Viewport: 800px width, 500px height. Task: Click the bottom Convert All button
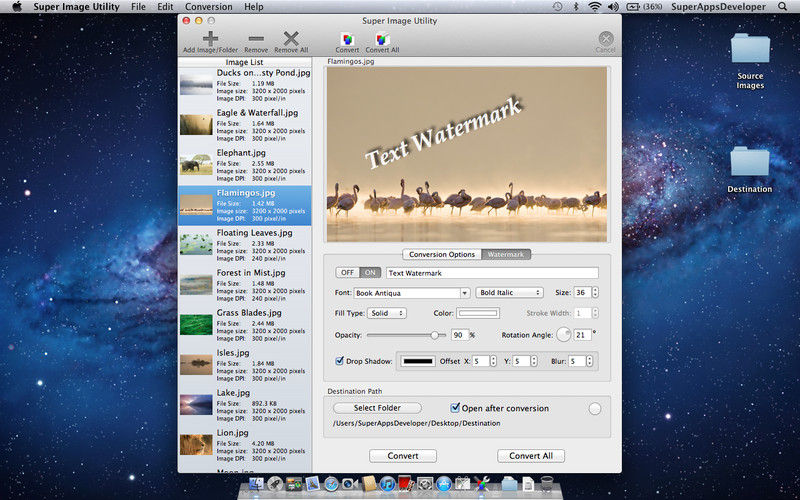point(531,456)
